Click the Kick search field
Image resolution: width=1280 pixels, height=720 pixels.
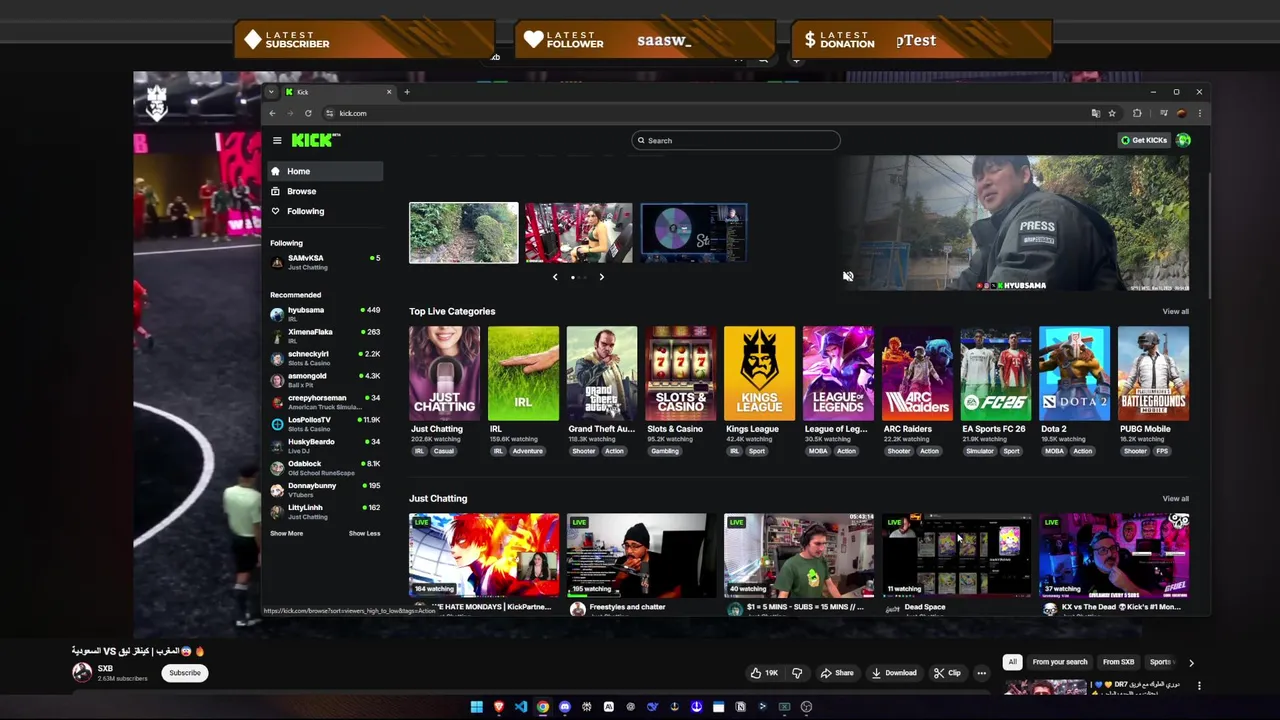[736, 141]
